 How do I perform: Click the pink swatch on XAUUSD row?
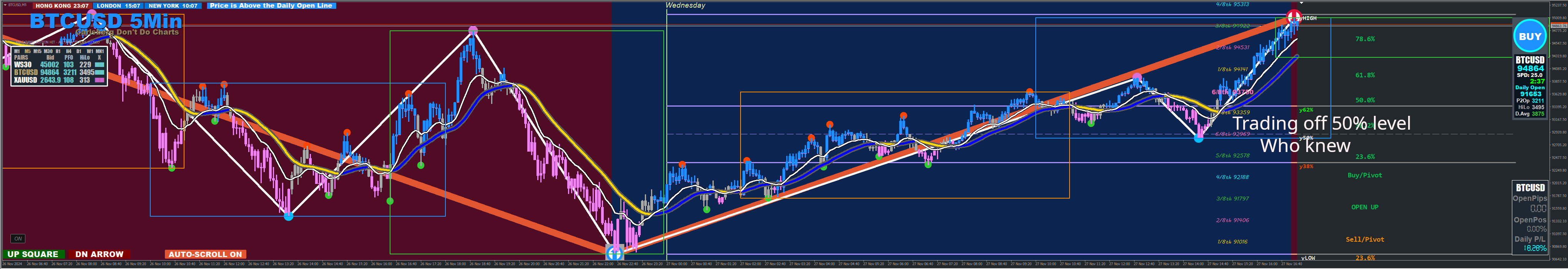pos(99,80)
